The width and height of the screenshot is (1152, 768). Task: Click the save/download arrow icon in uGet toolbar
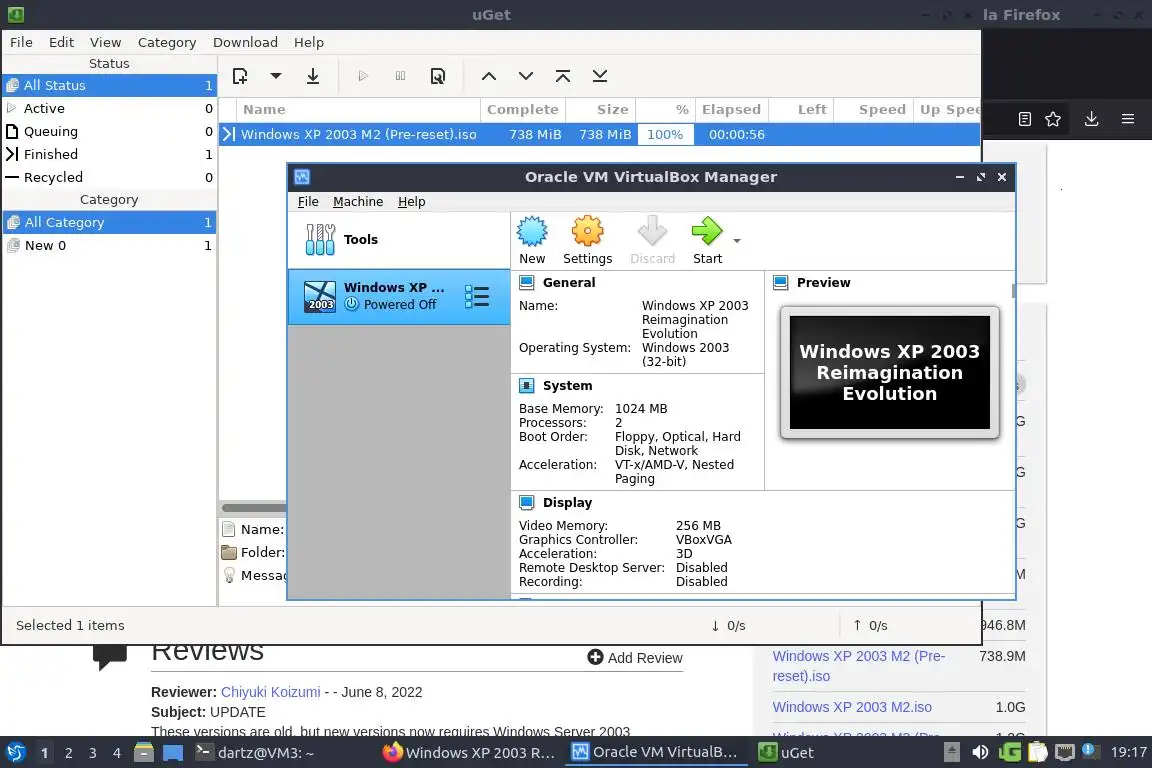click(313, 76)
